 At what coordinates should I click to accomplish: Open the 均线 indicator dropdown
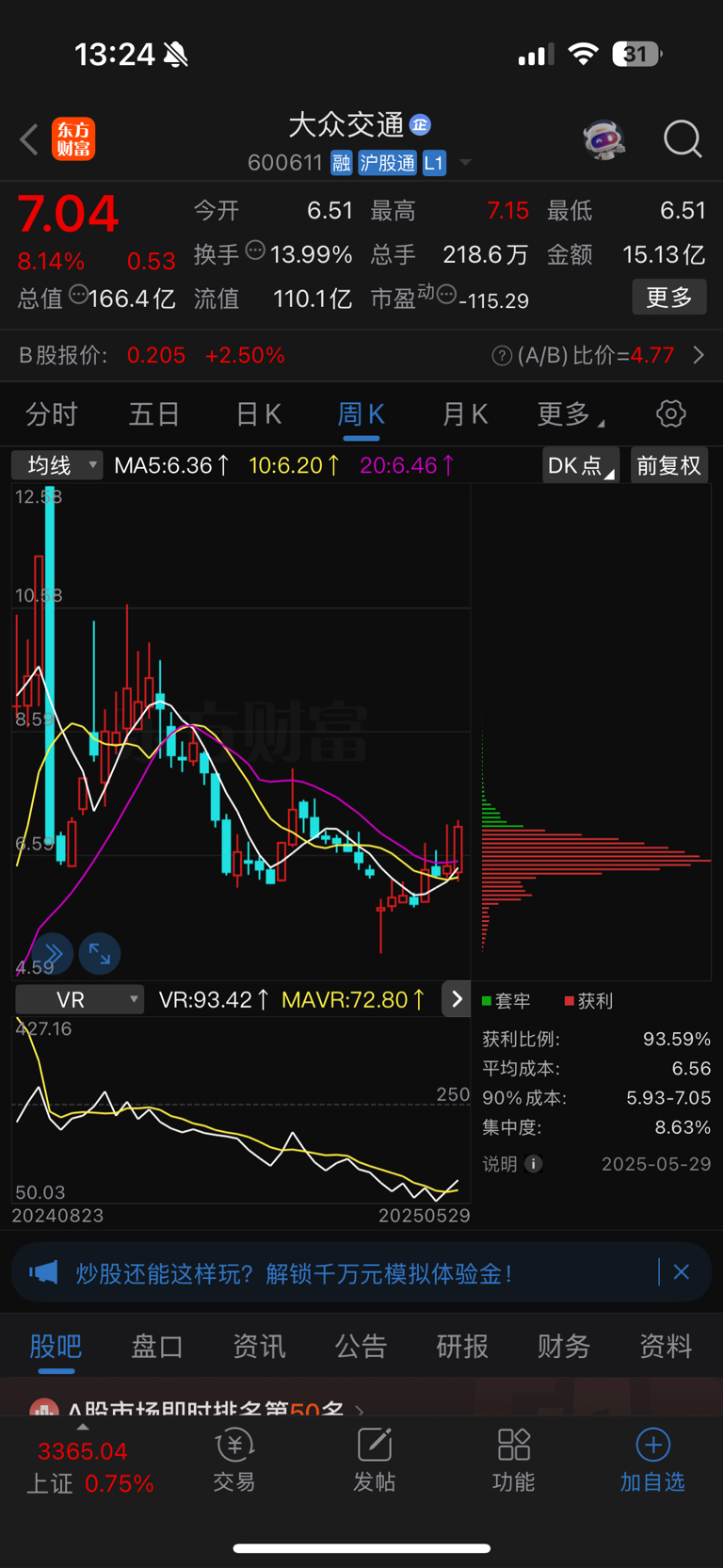(56, 465)
